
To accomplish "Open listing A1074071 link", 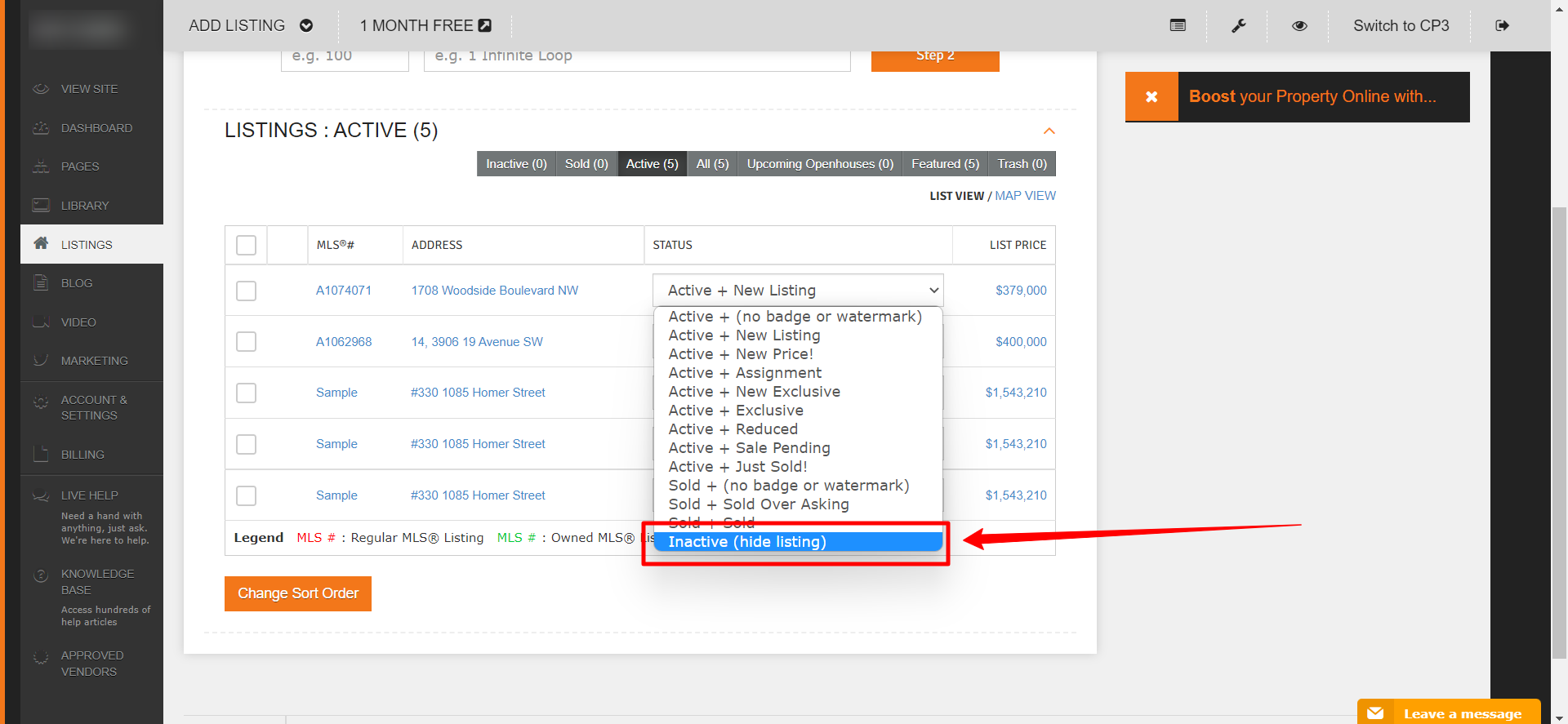I will (344, 291).
